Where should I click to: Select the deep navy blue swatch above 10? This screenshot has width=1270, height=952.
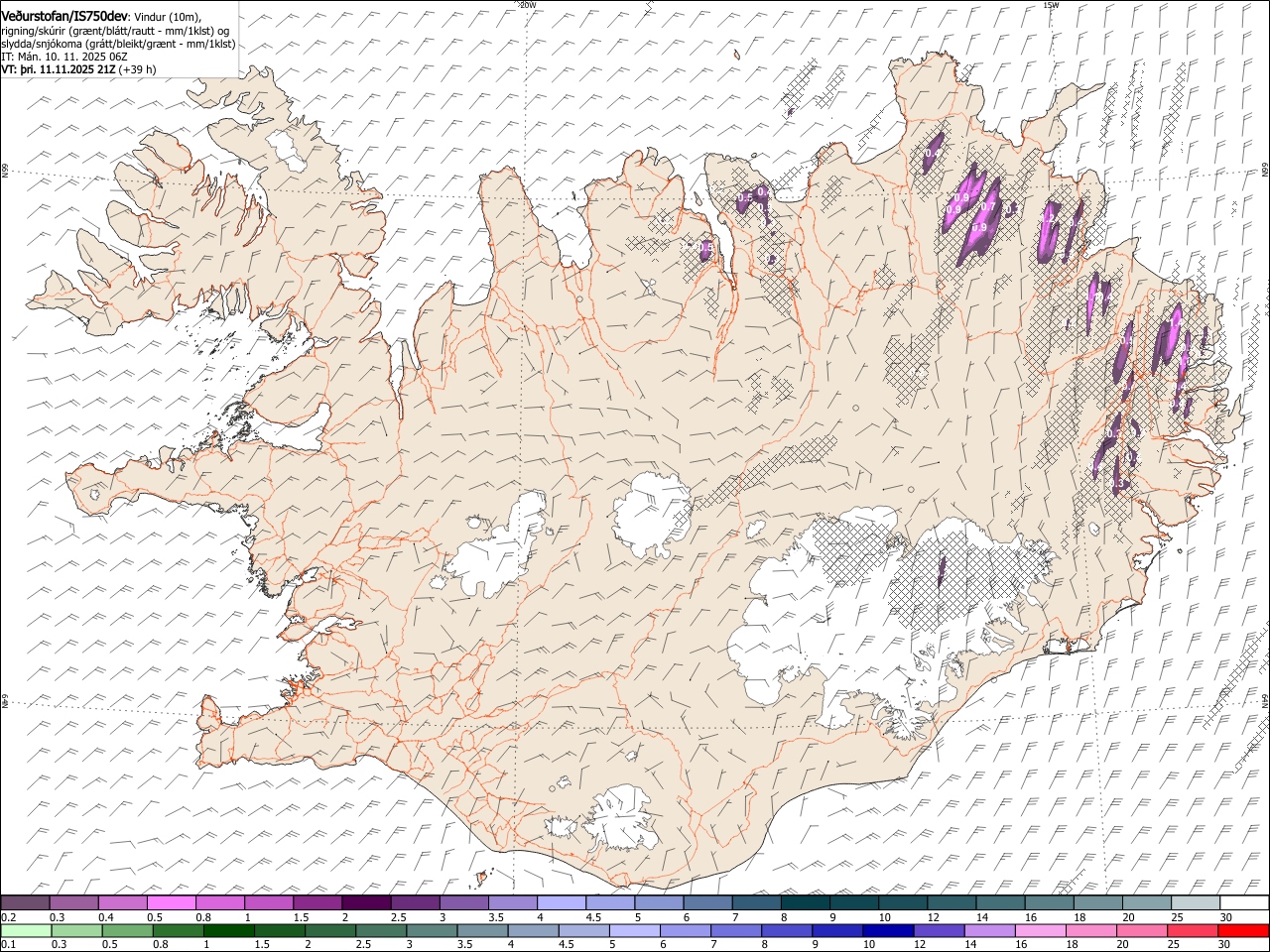889,930
